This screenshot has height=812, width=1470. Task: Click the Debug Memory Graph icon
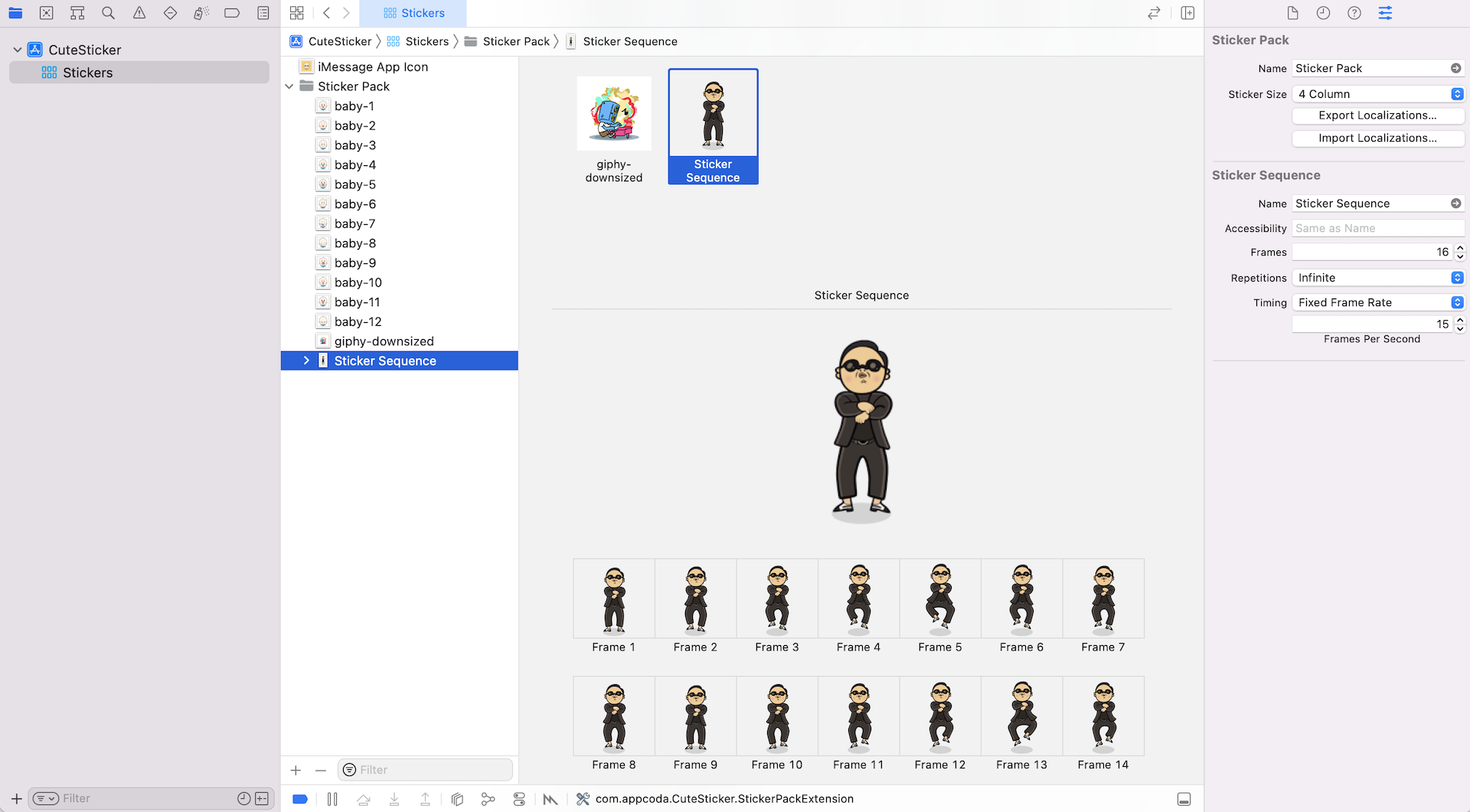(x=488, y=799)
